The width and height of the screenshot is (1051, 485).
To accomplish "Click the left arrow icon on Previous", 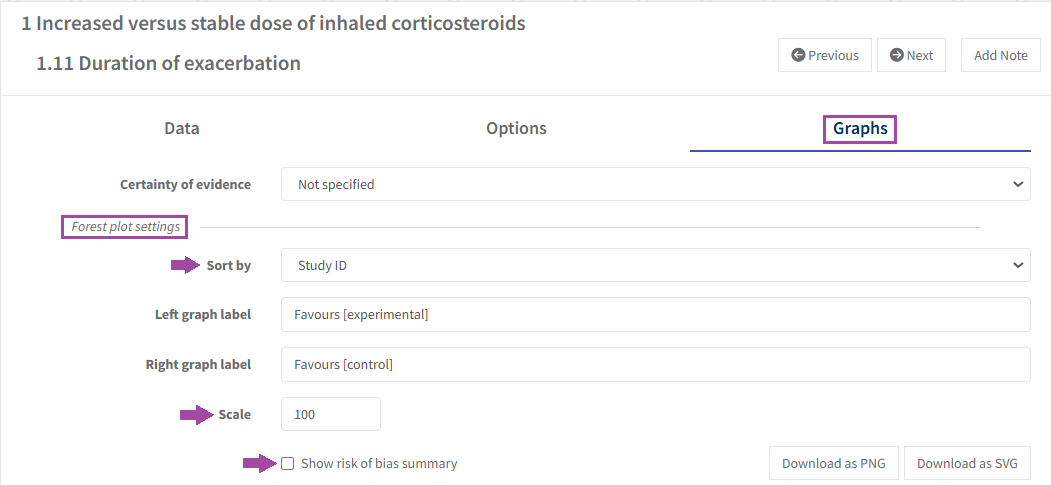I will click(798, 56).
